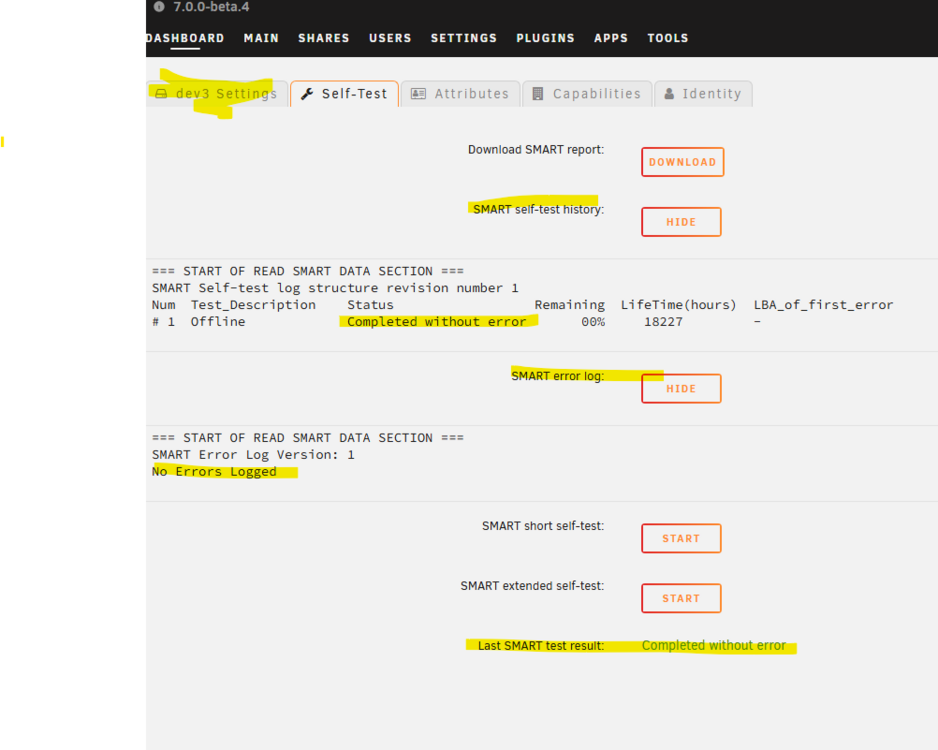Click the wrench icon on Self-Test tab

(x=307, y=94)
